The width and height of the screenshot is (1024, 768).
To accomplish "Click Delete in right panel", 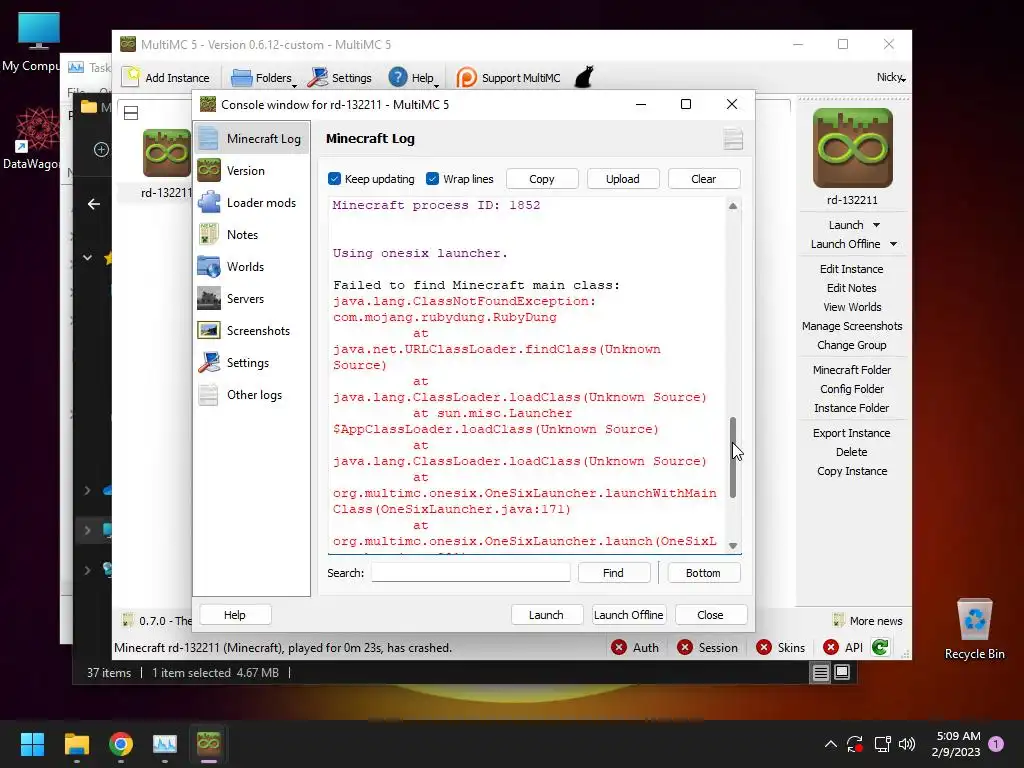I will click(852, 452).
